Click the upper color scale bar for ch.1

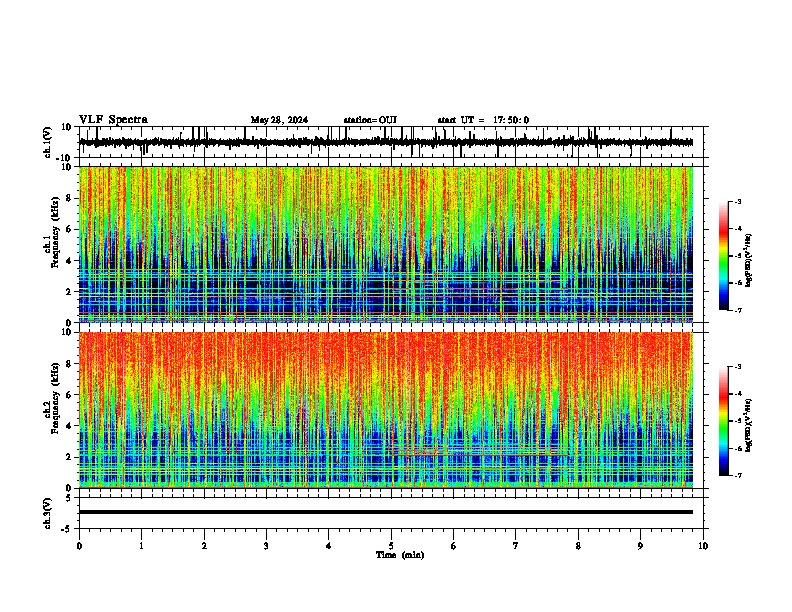[x=723, y=256]
